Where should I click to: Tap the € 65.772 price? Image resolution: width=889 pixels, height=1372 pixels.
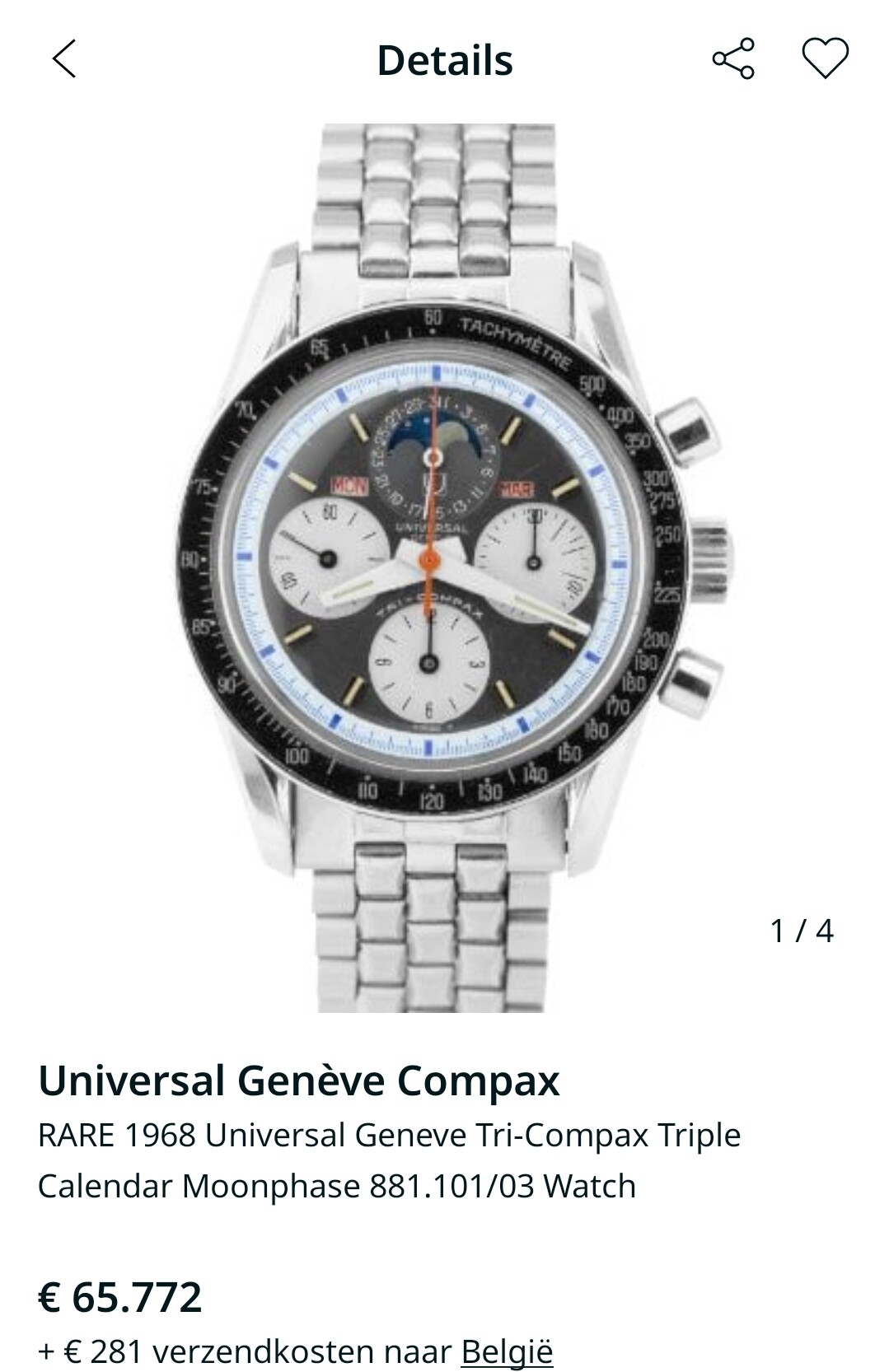coord(120,1297)
